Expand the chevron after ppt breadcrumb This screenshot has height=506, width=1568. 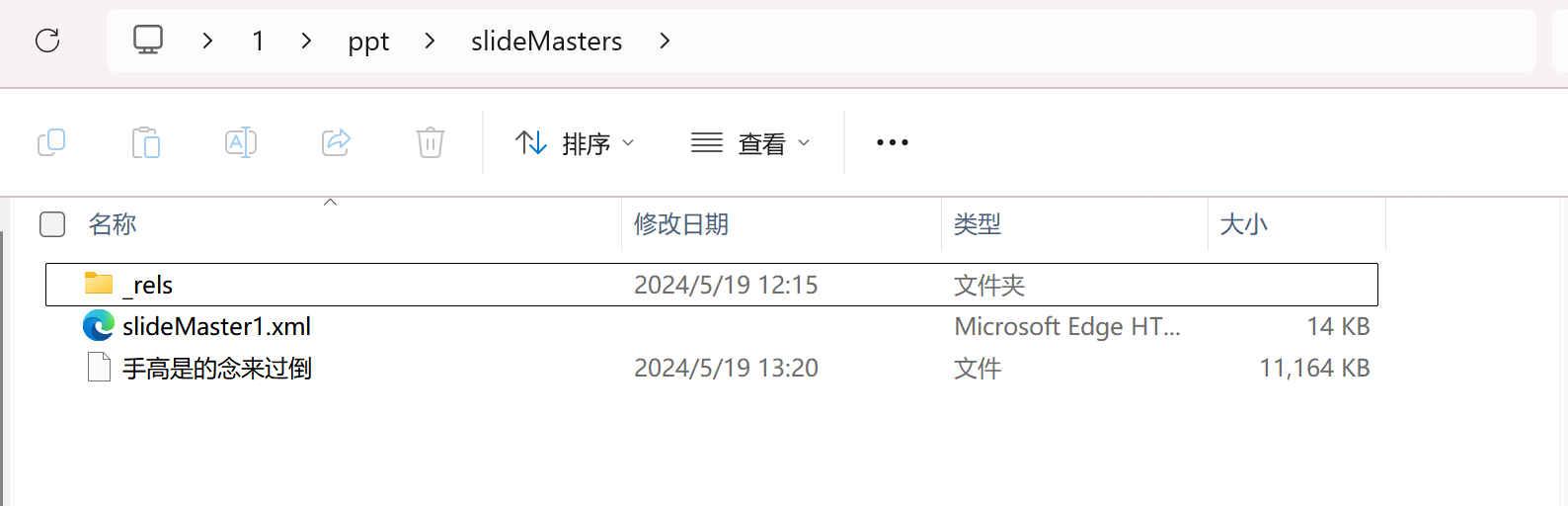430,41
